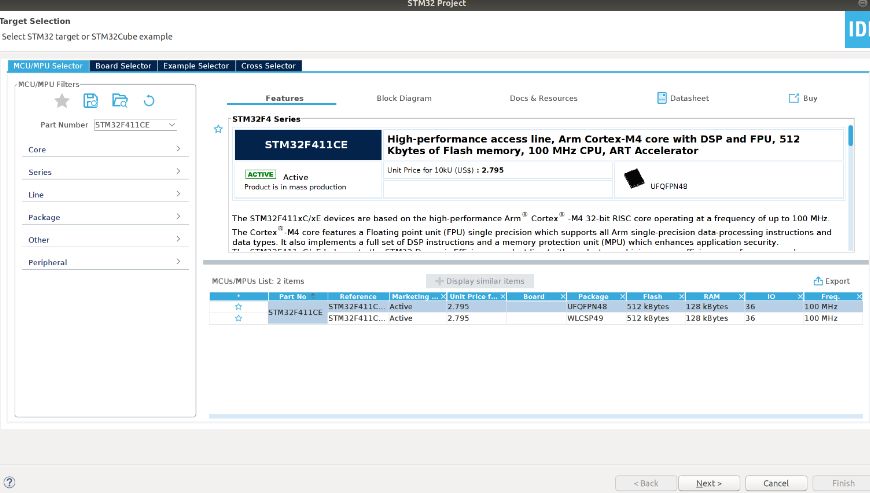This screenshot has height=493, width=870.
Task: Expand the Other filter section
Action: (105, 240)
